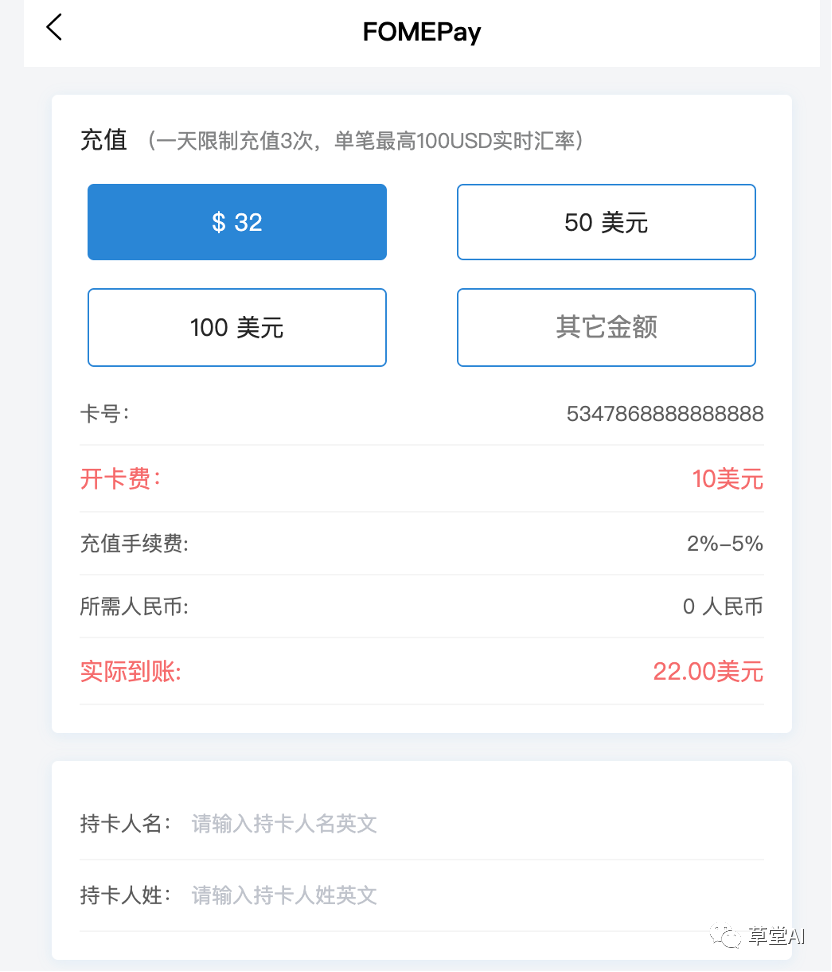Select the $ 32 recharge amount
Viewport: 832px width, 972px height.
click(237, 222)
